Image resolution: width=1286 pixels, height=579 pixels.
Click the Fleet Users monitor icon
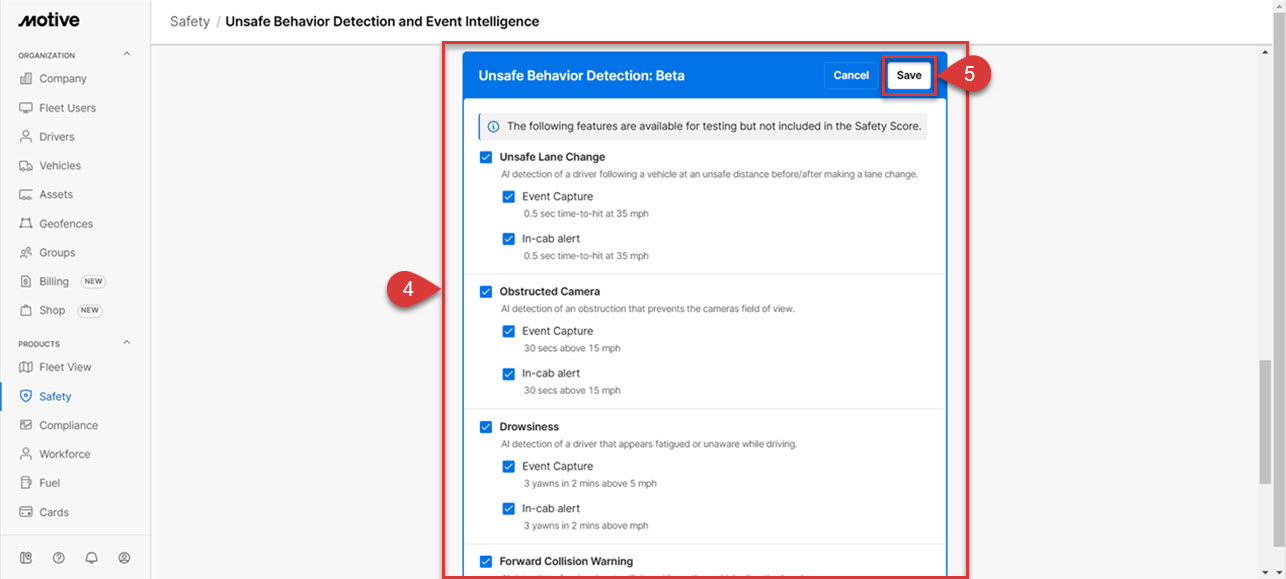coord(26,108)
